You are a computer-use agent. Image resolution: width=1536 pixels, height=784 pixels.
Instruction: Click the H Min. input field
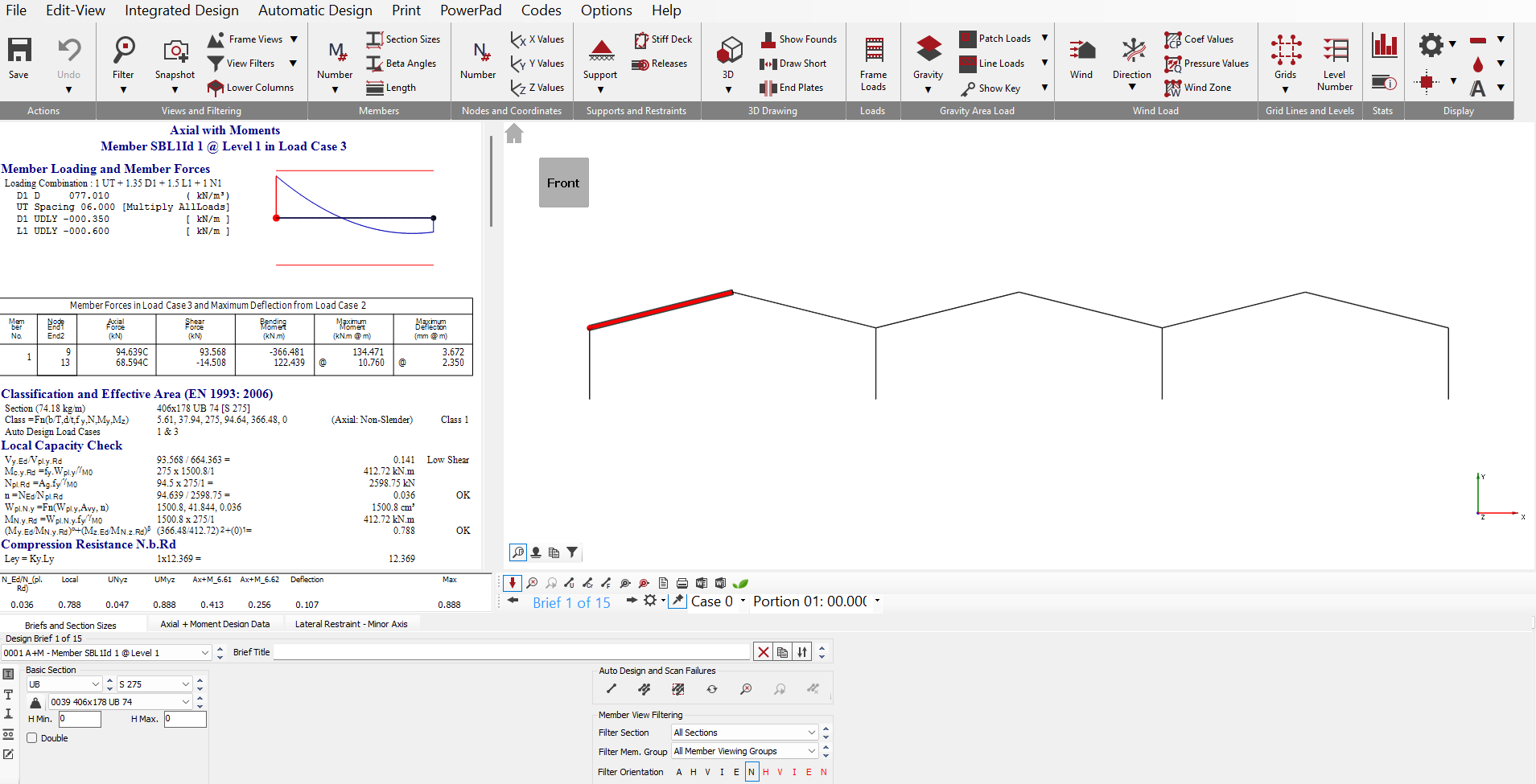pos(80,719)
